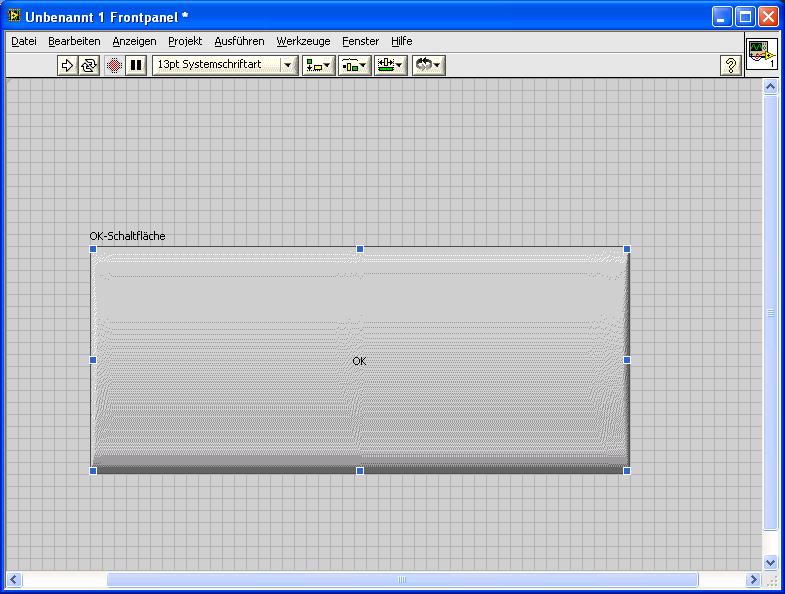The width and height of the screenshot is (785, 594).
Task: Click the bottom-left resize handle of OK button
Action: coord(93,471)
